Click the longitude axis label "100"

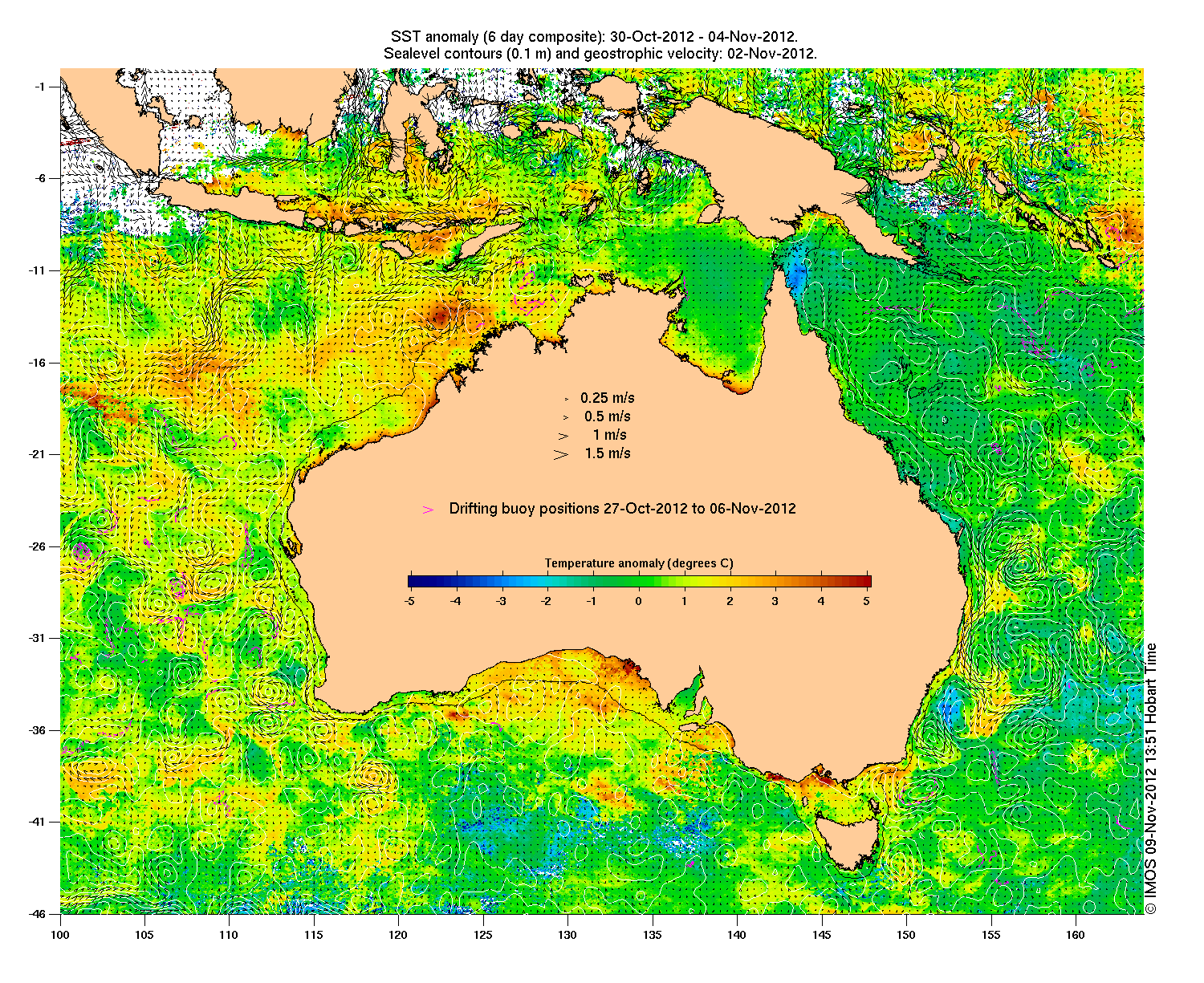[60, 934]
